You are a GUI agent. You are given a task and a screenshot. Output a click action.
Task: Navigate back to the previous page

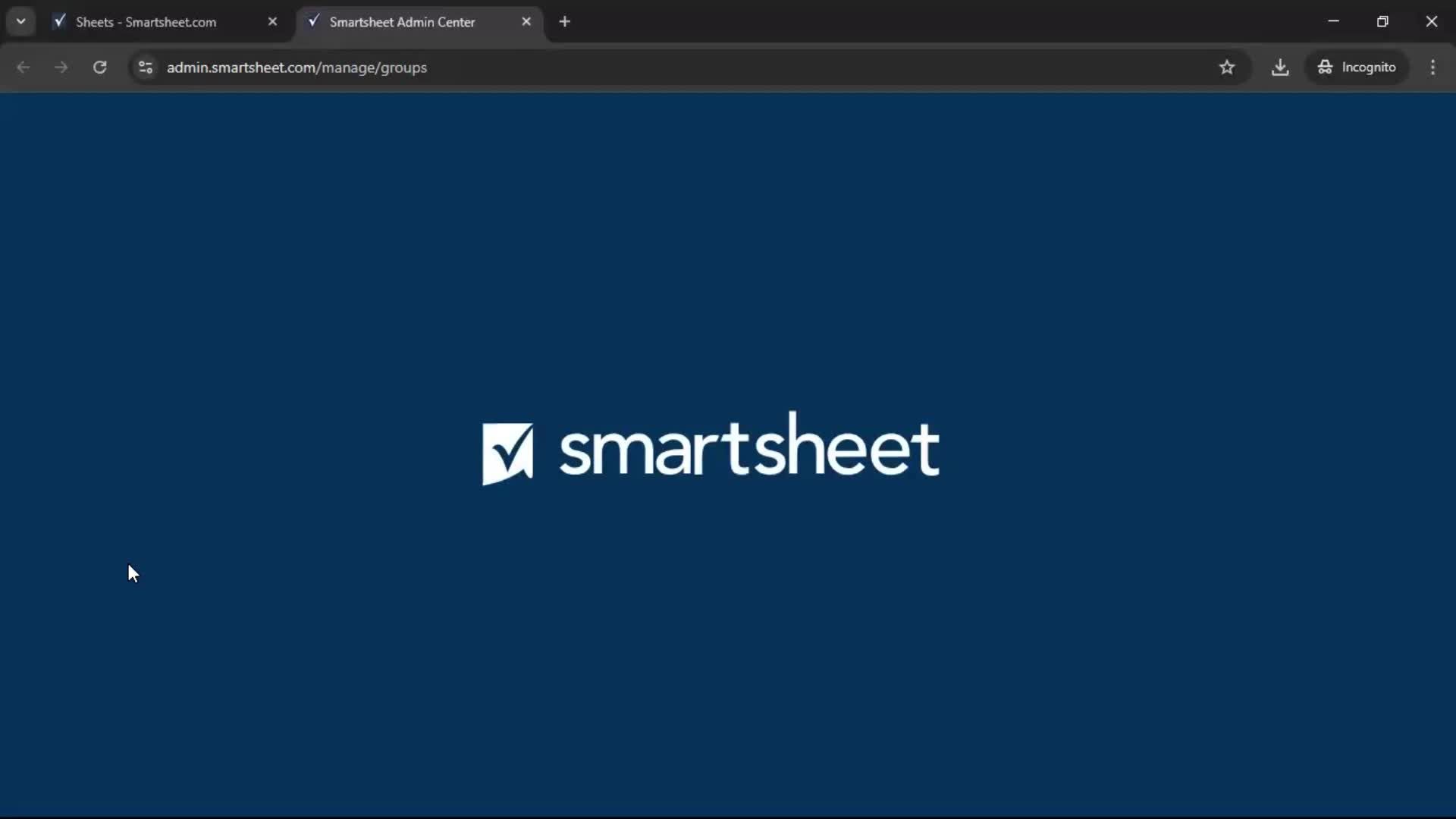[24, 67]
